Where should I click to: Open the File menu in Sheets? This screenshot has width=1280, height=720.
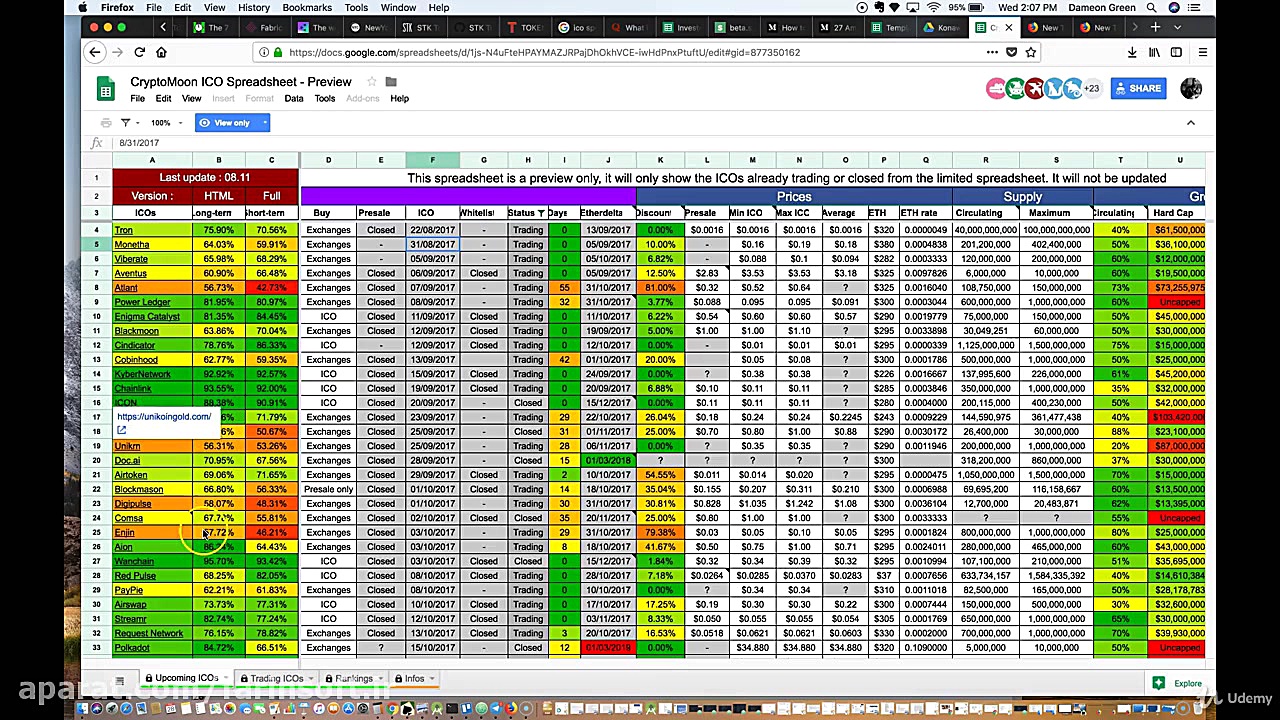(137, 99)
